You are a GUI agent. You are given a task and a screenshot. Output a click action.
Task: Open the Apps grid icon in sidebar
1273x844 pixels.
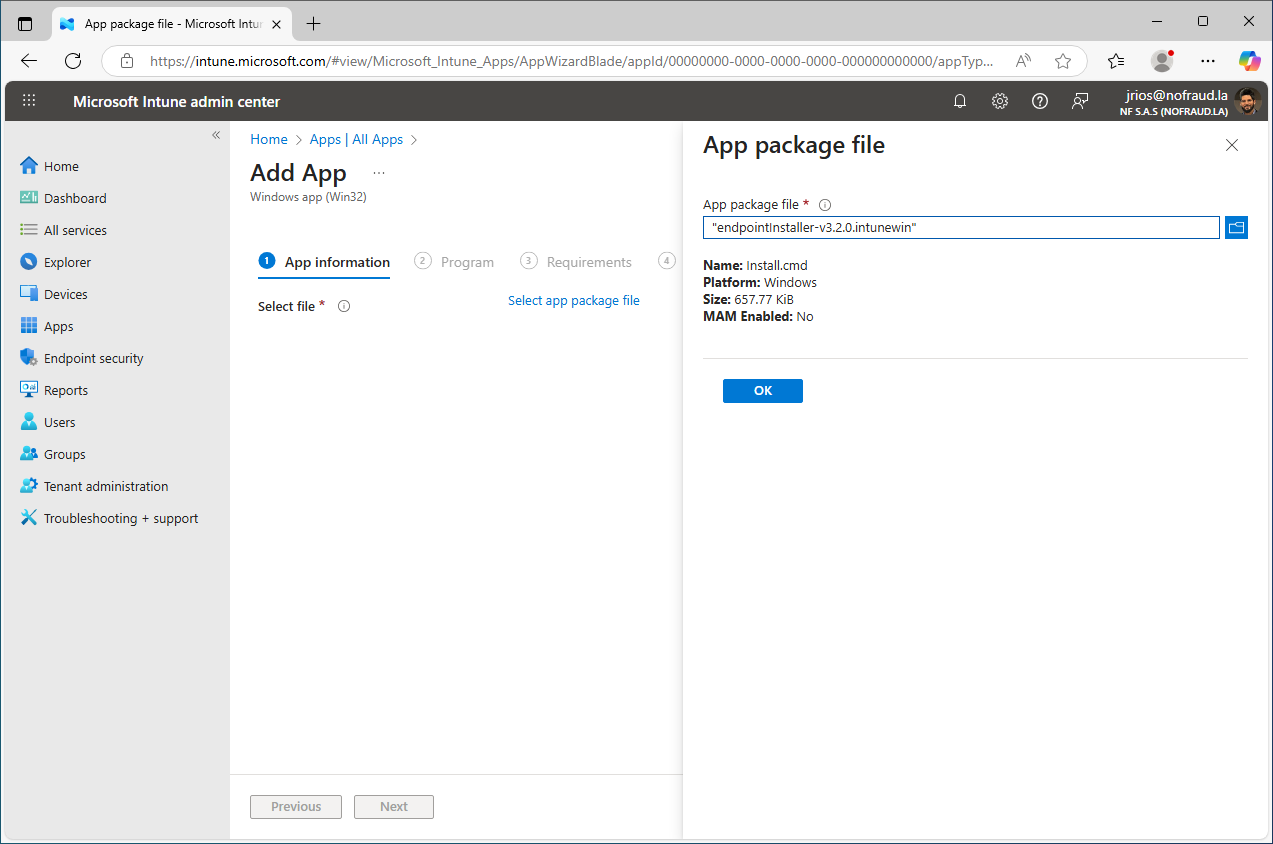(x=28, y=326)
